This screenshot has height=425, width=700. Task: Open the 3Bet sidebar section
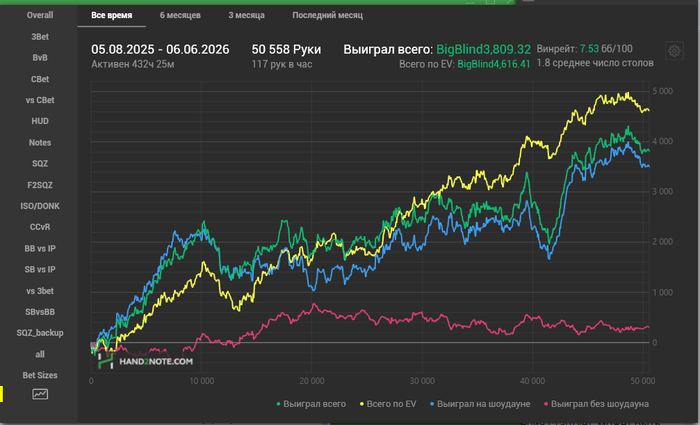[40, 37]
